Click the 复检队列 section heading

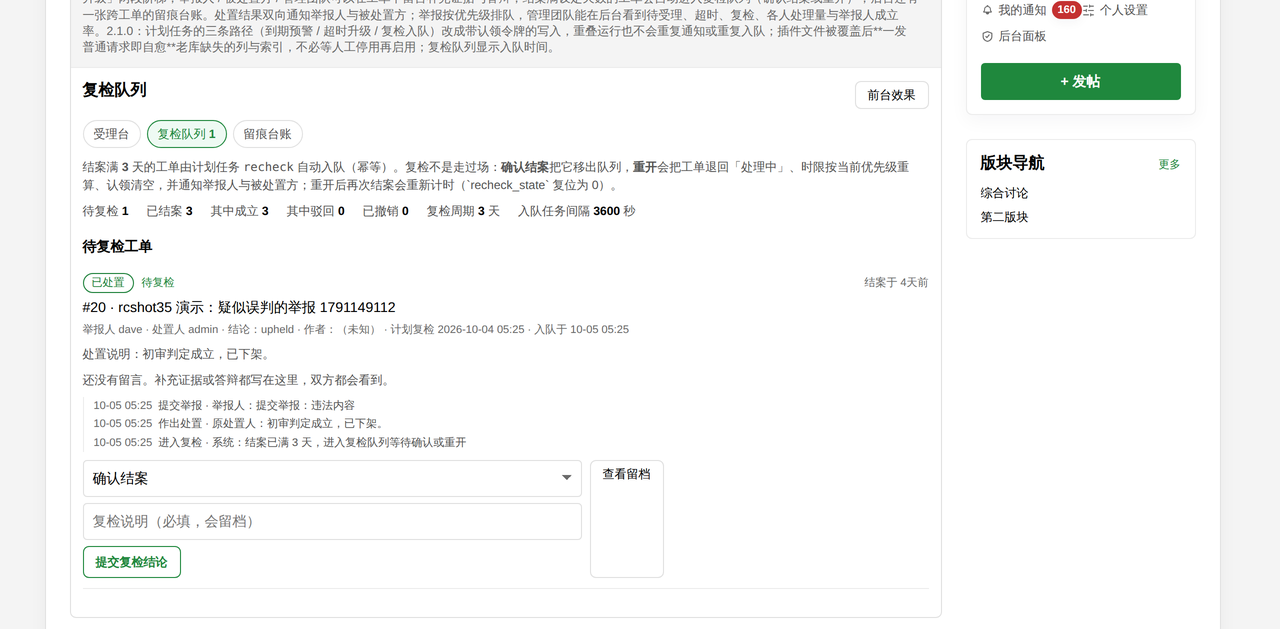point(114,90)
